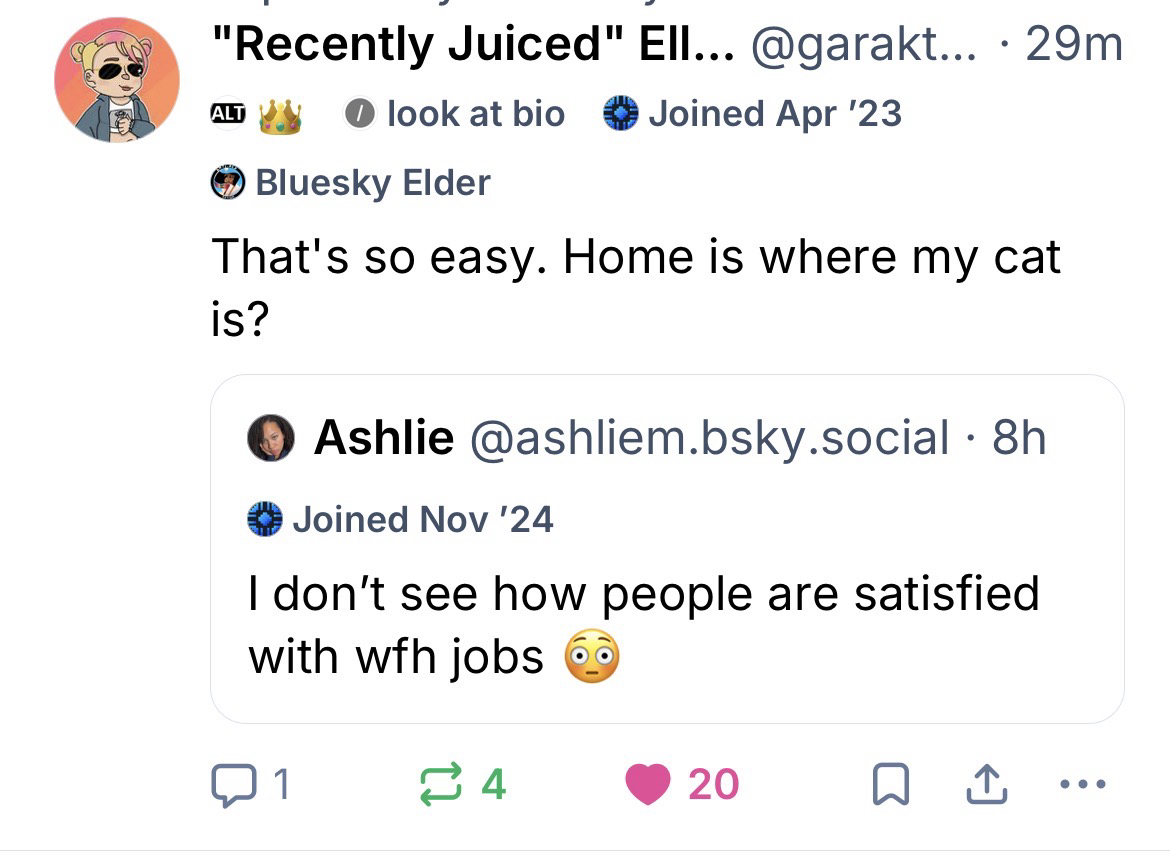Select the "look at bio" label

(455, 114)
